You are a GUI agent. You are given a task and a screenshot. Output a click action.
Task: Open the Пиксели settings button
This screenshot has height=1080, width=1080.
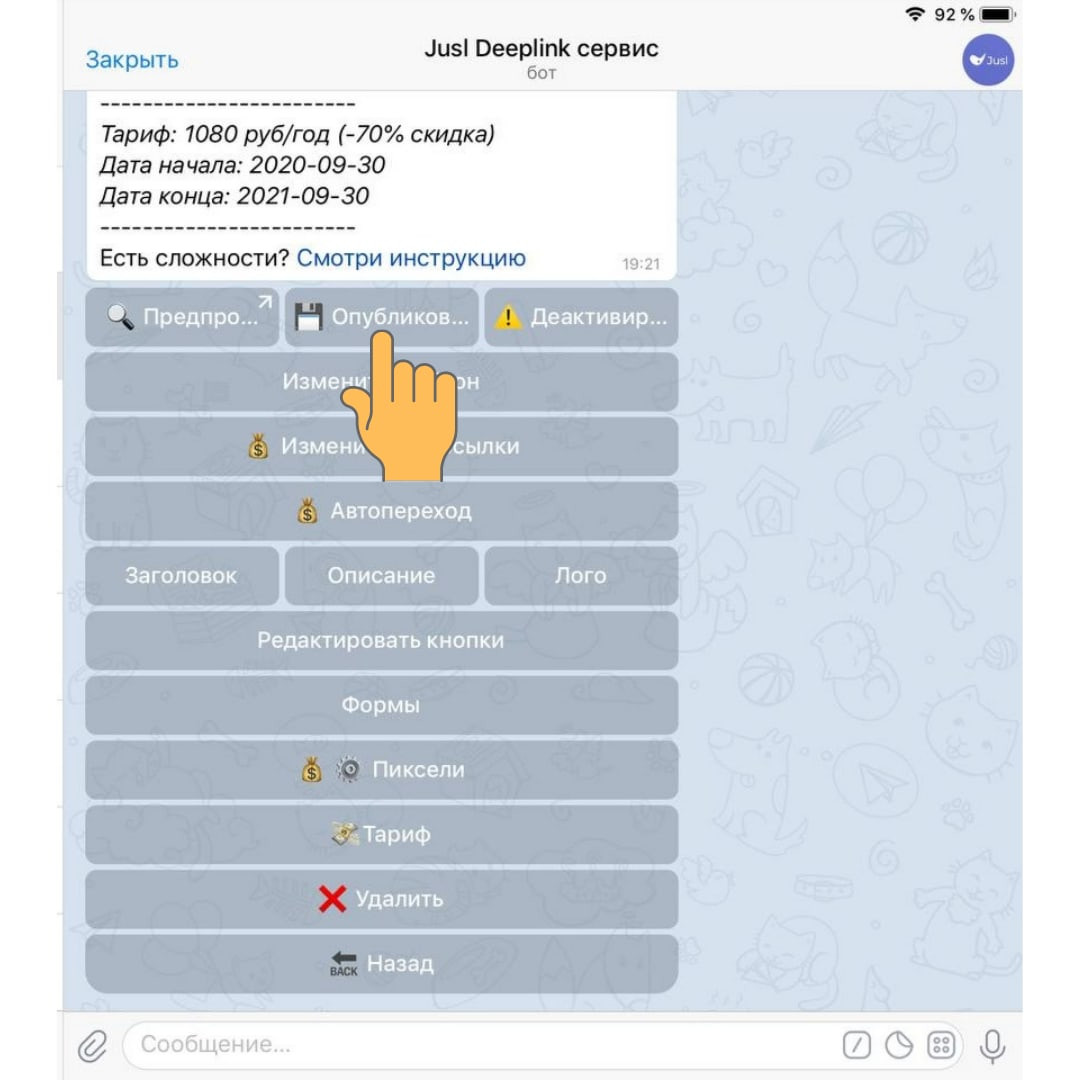coord(382,769)
